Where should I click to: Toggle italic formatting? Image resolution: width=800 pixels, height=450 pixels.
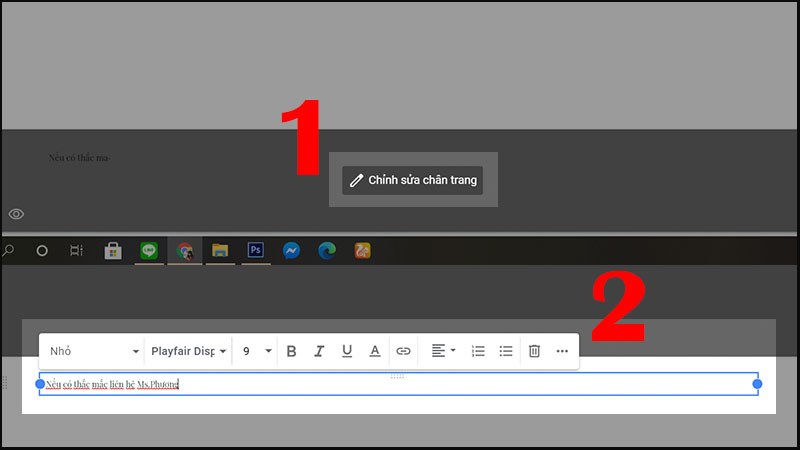pos(319,351)
